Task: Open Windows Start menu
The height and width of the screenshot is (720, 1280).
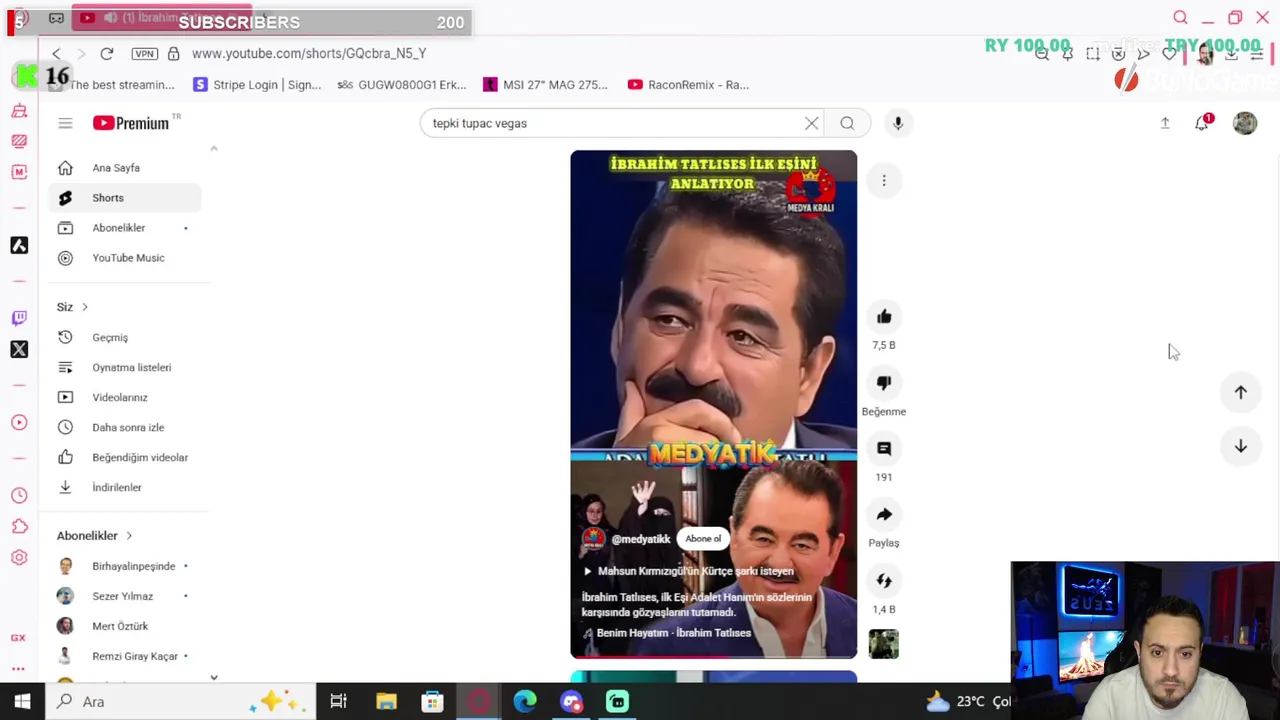Action: (x=22, y=702)
